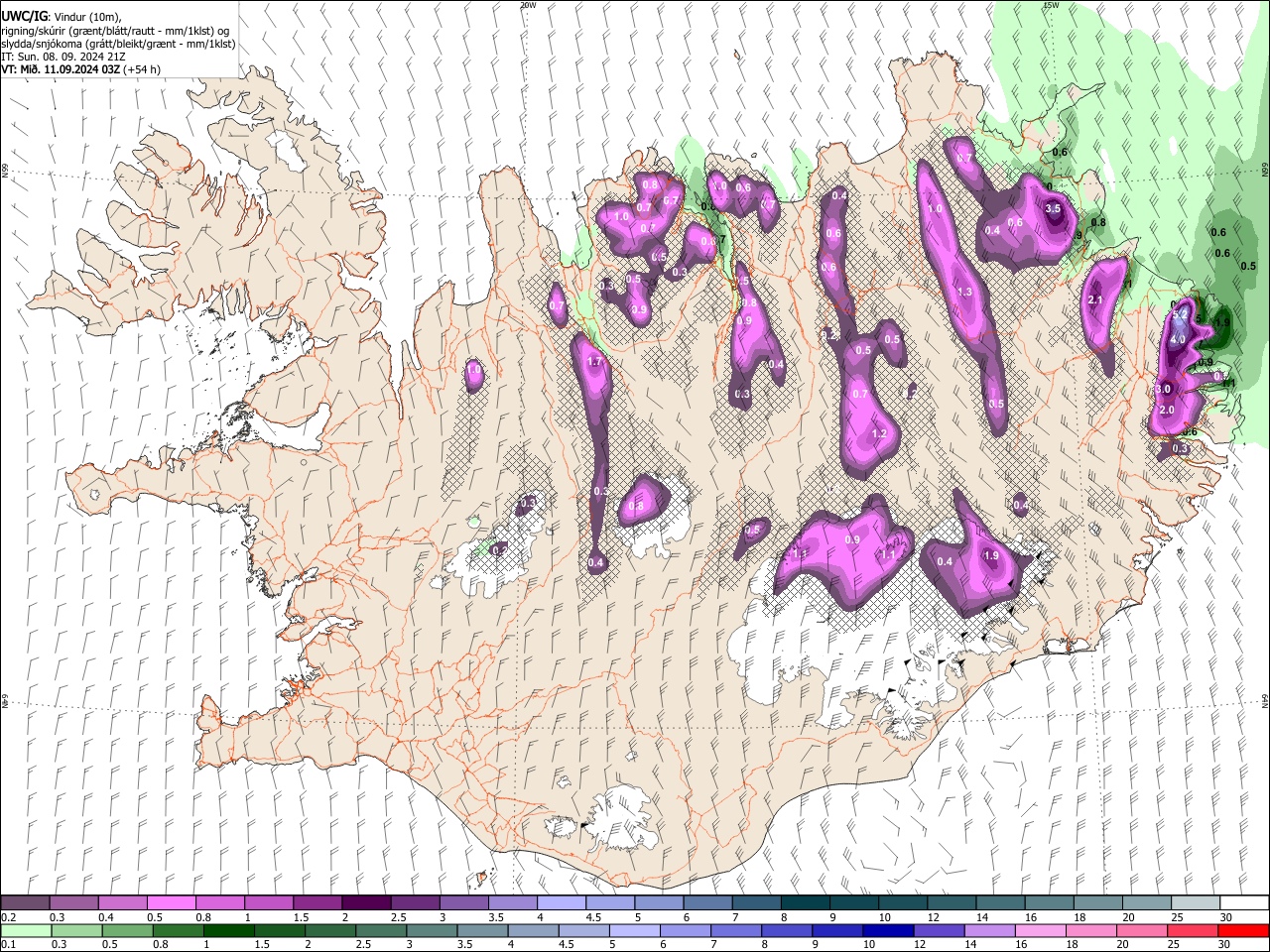Viewport: 1270px width, 952px height.
Task: Click the 15W longitude label
Action: pos(1051,5)
